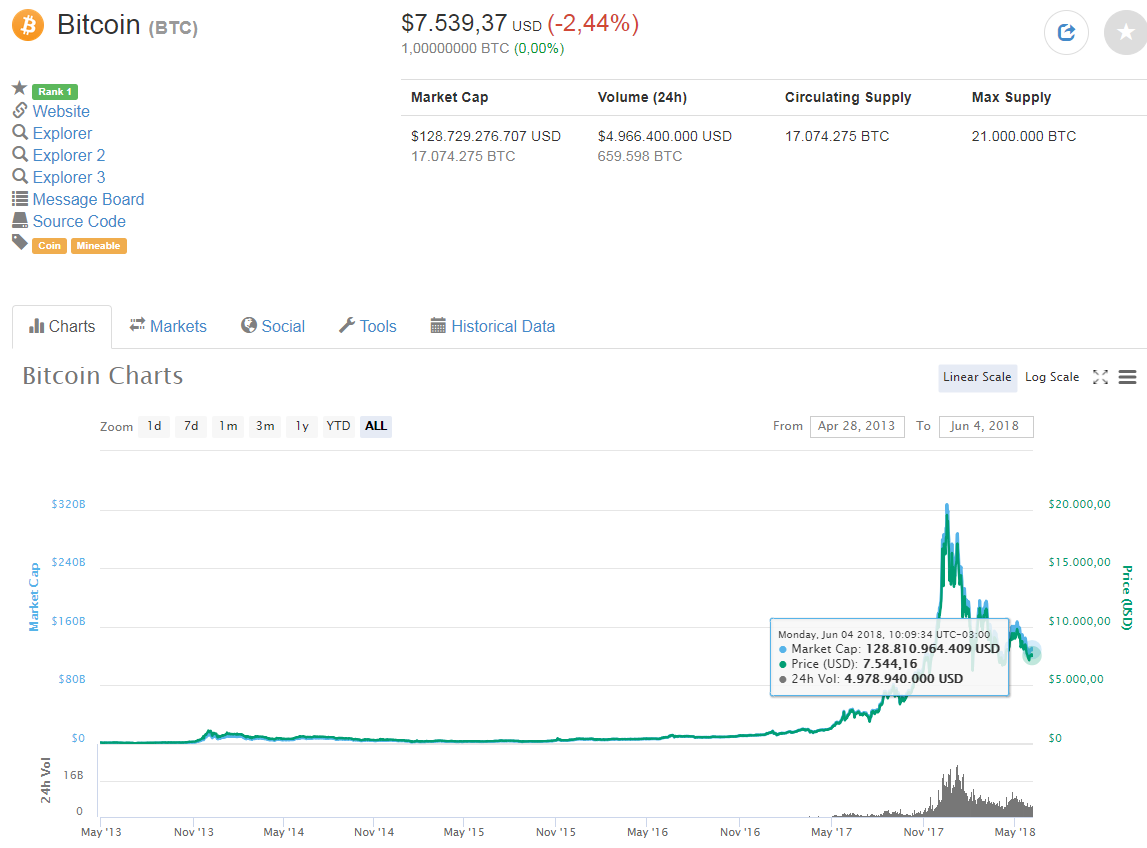Image resolution: width=1147 pixels, height=848 pixels.
Task: Click the wrench icon in Tools tab
Action: click(347, 325)
